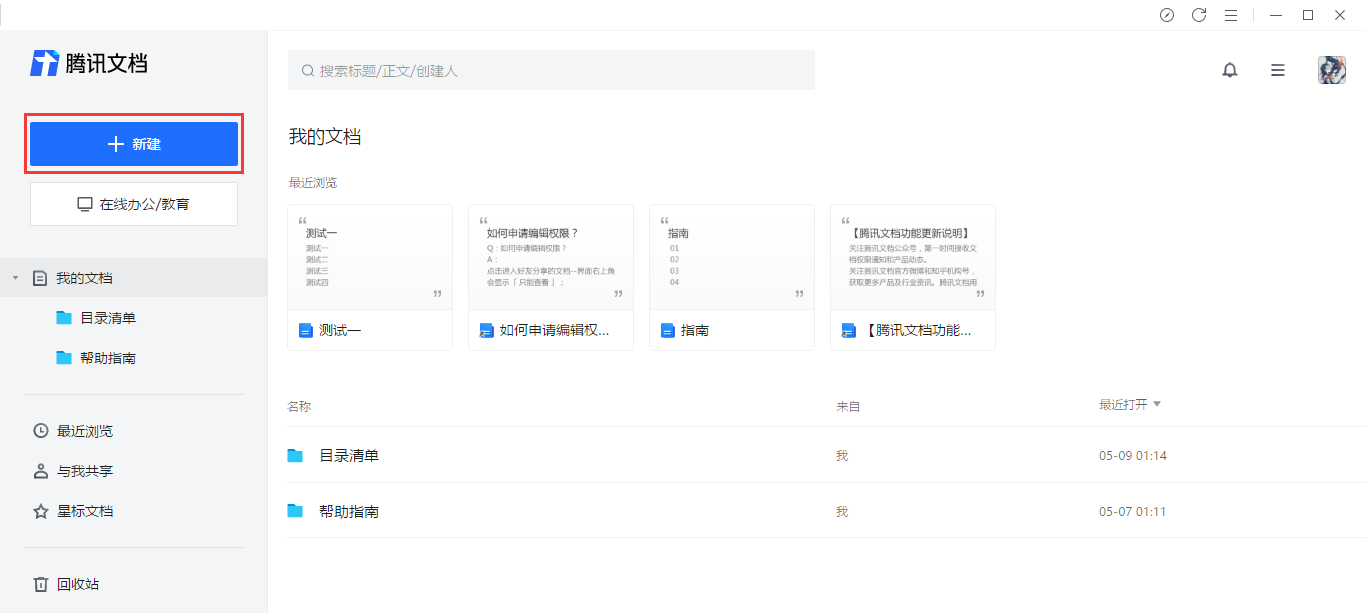This screenshot has height=613, width=1366.
Task: Click doc icon on 腾讯文档功能 card
Action: [849, 330]
